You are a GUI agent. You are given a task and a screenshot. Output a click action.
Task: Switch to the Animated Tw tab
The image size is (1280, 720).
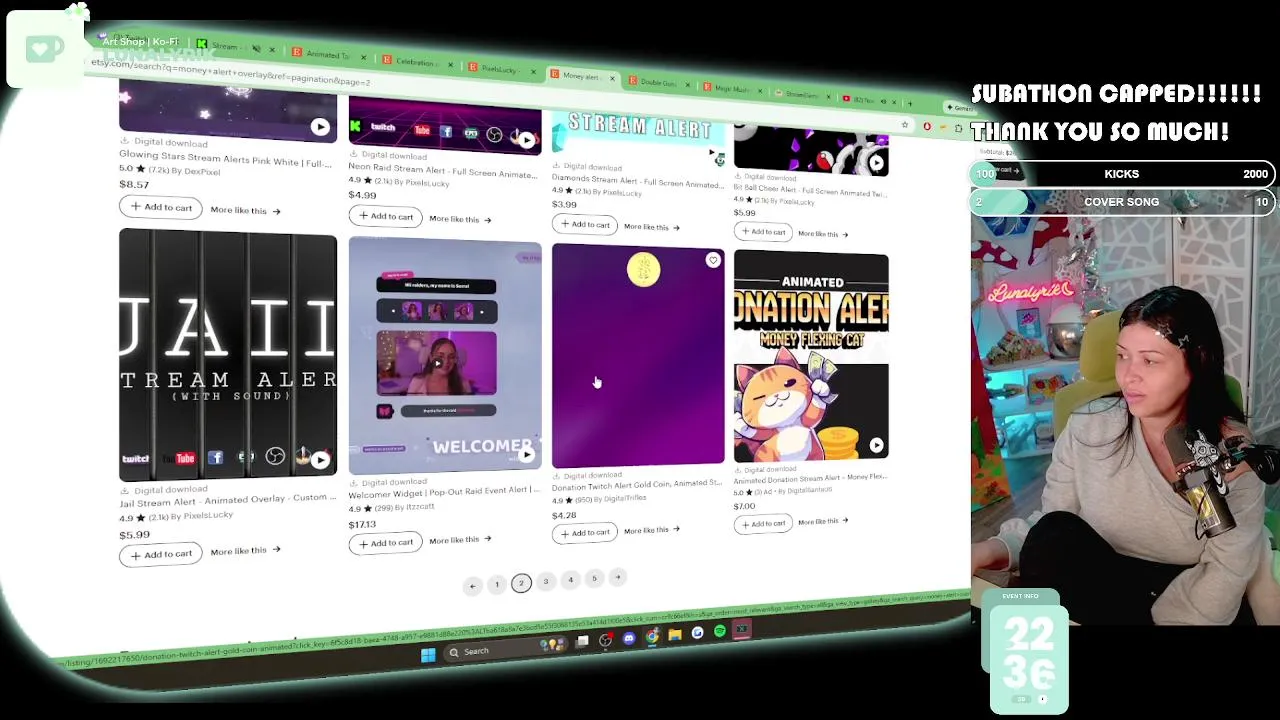coord(330,54)
